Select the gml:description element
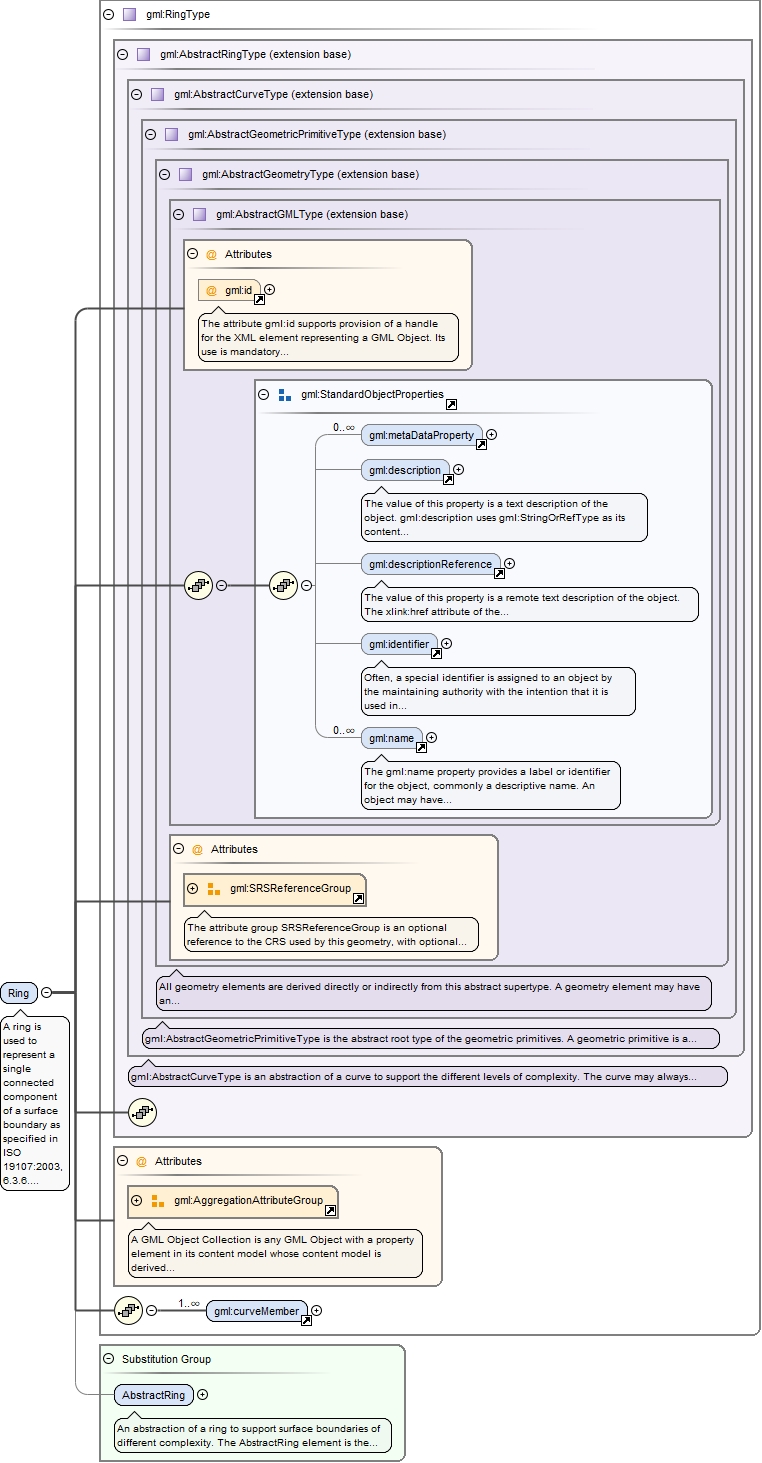 click(x=404, y=470)
